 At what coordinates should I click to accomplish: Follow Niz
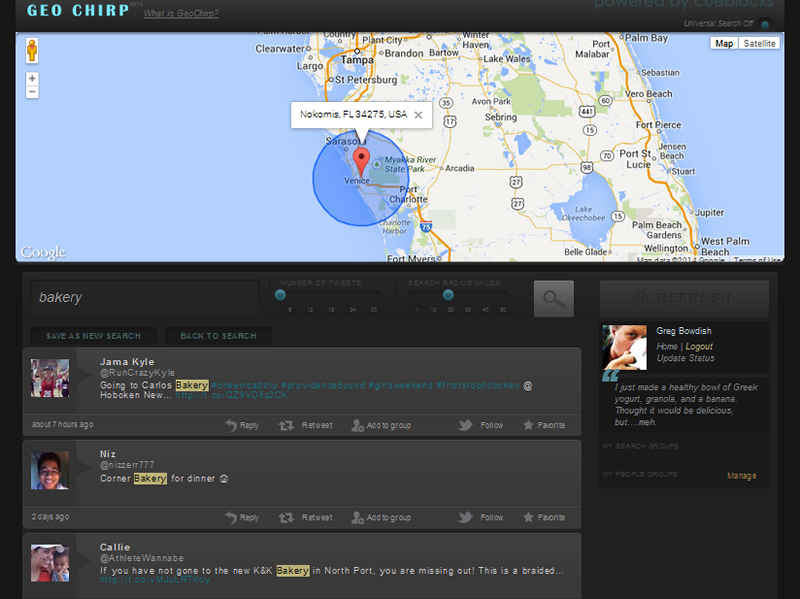click(x=481, y=517)
